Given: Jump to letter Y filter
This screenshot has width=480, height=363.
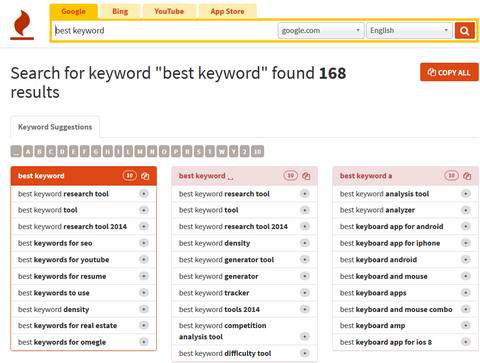Looking at the screenshot, I should click(233, 152).
